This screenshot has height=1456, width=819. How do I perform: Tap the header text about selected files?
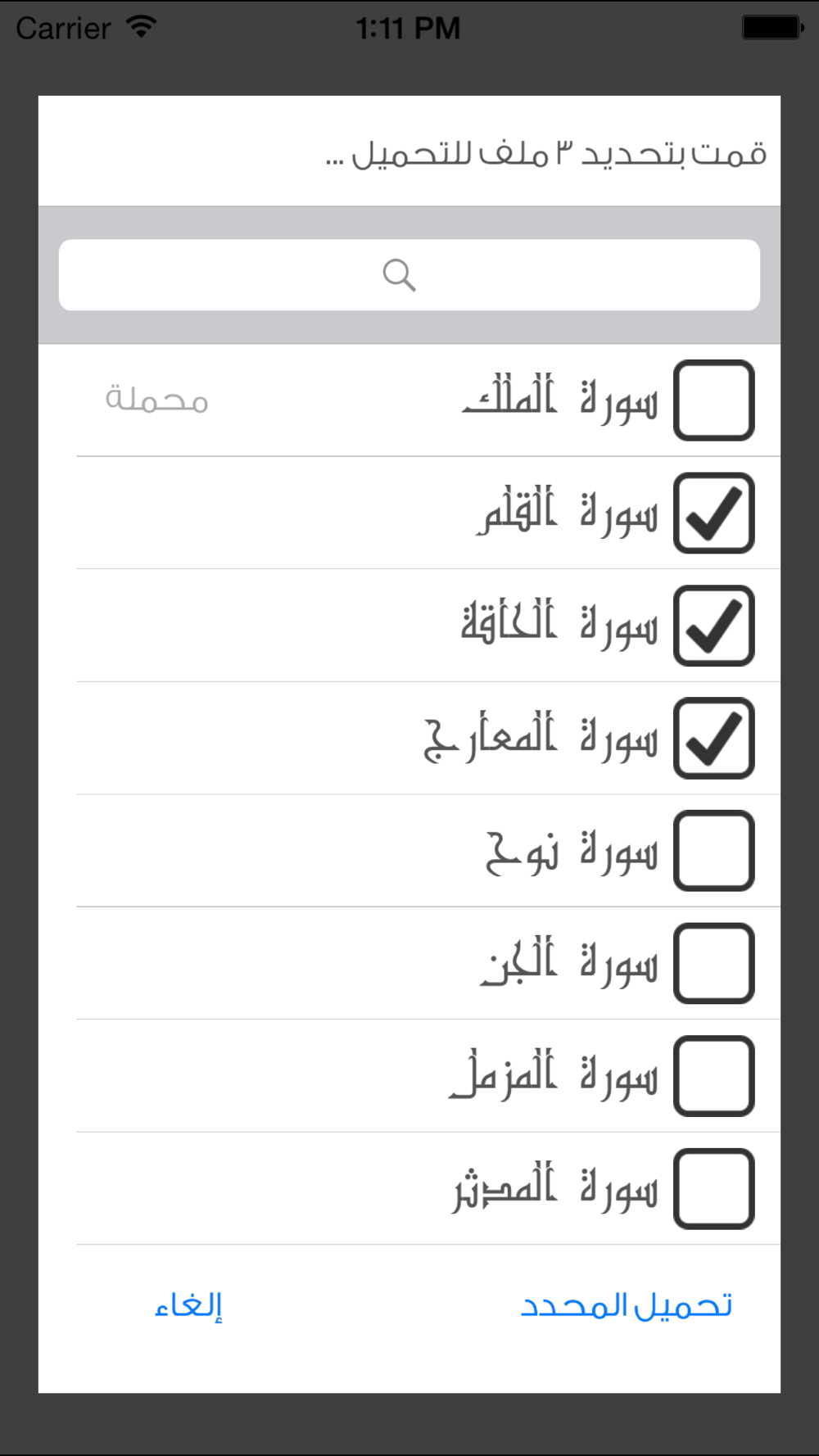click(545, 154)
